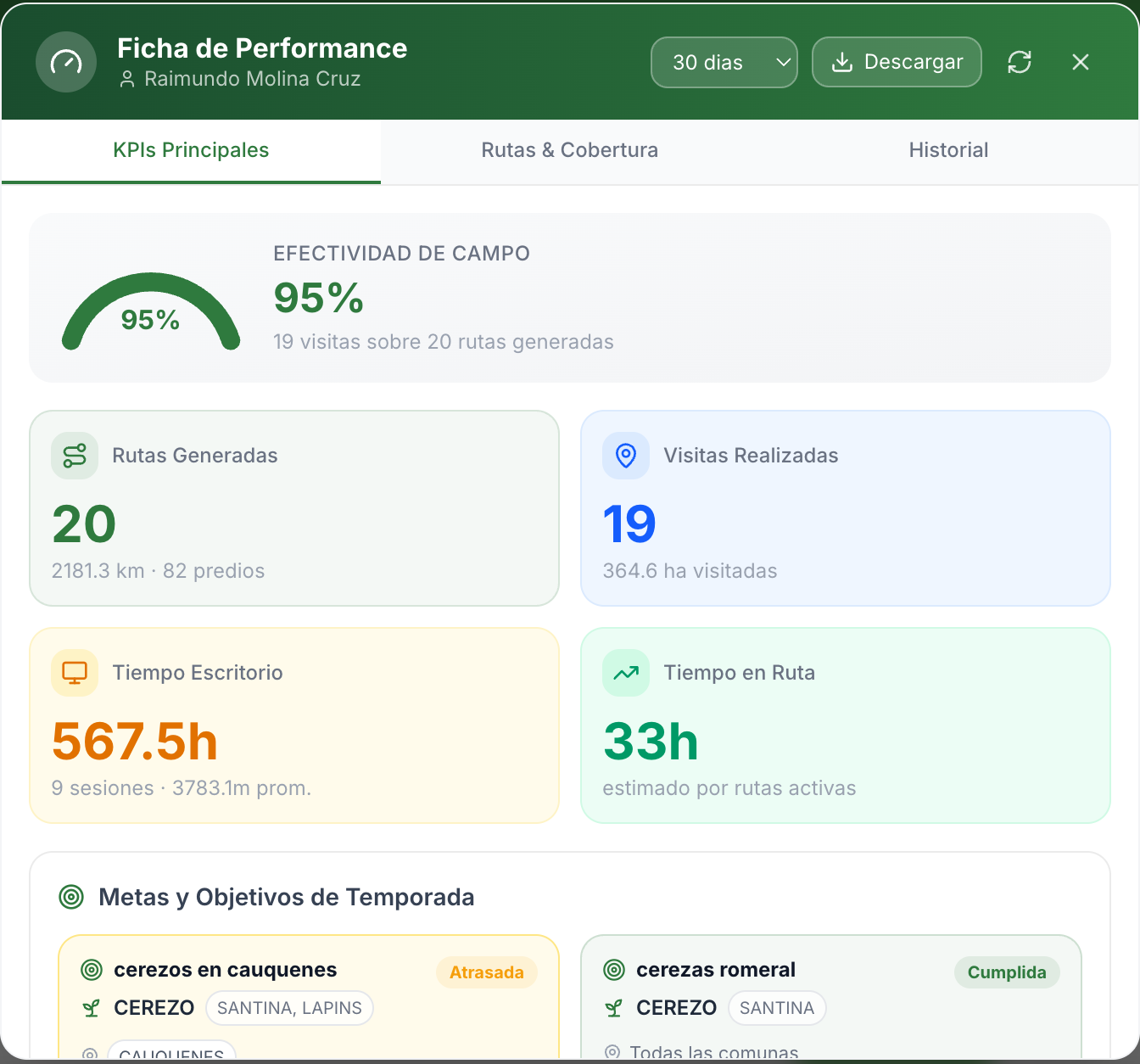Viewport: 1140px width, 1064px height.
Task: Click the Atrasada status badge
Action: coord(487,972)
